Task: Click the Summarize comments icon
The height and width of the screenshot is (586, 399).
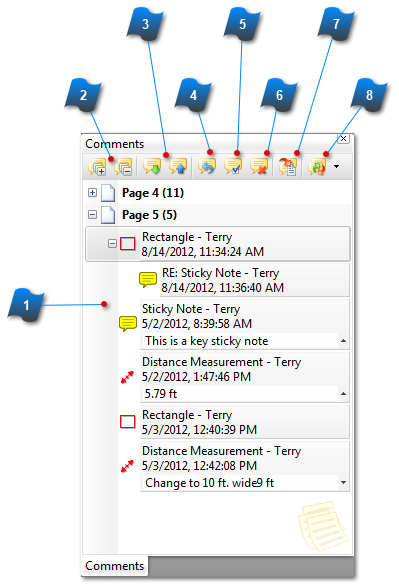Action: 288,167
